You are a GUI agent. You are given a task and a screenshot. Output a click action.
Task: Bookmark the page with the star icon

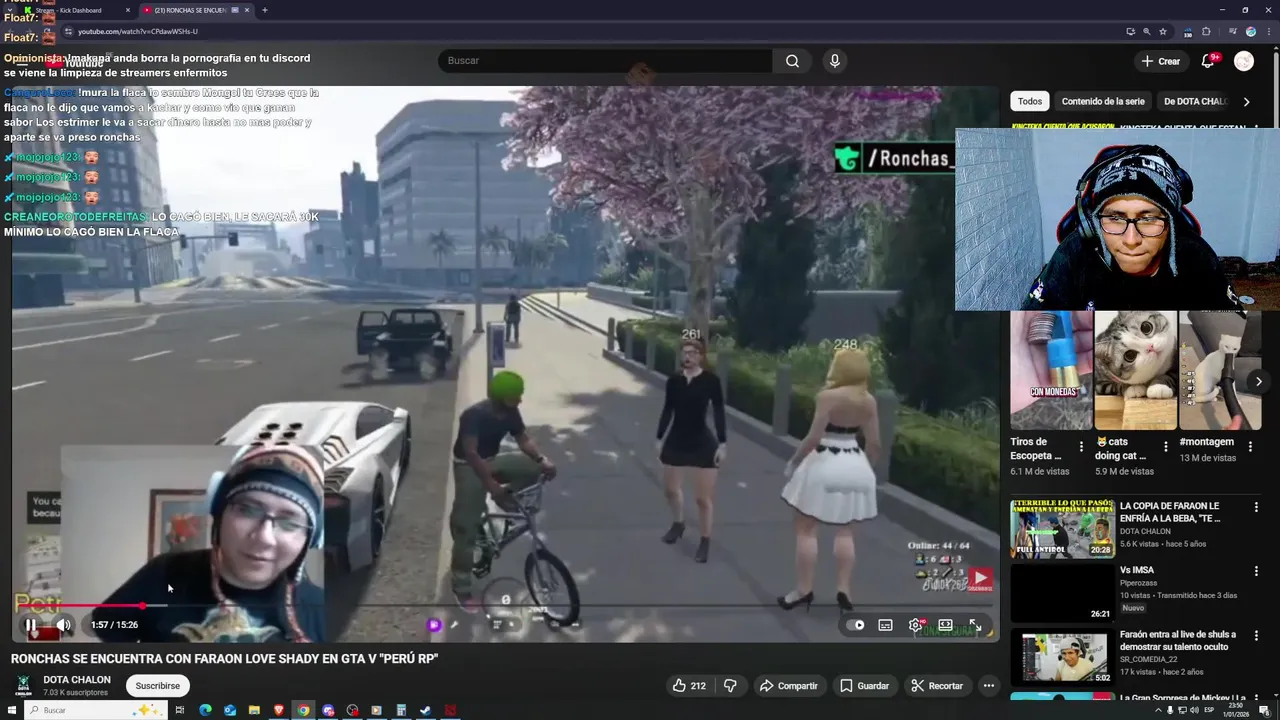(x=1163, y=32)
